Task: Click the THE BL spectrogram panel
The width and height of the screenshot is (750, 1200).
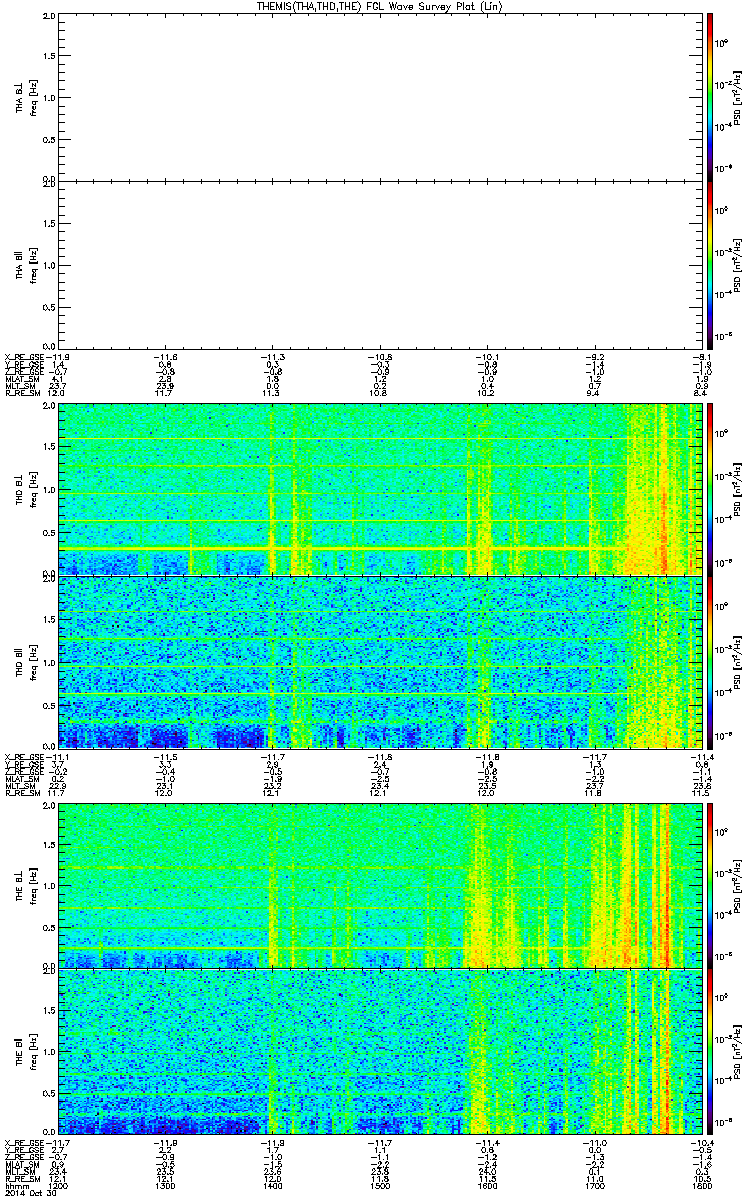Action: pos(380,884)
